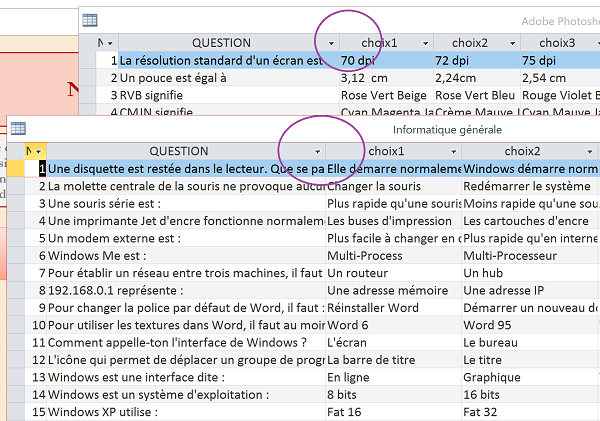This screenshot has width=600, height=421.
Task: Select the cell "Rose Vert Beige"
Action: [x=386, y=95]
